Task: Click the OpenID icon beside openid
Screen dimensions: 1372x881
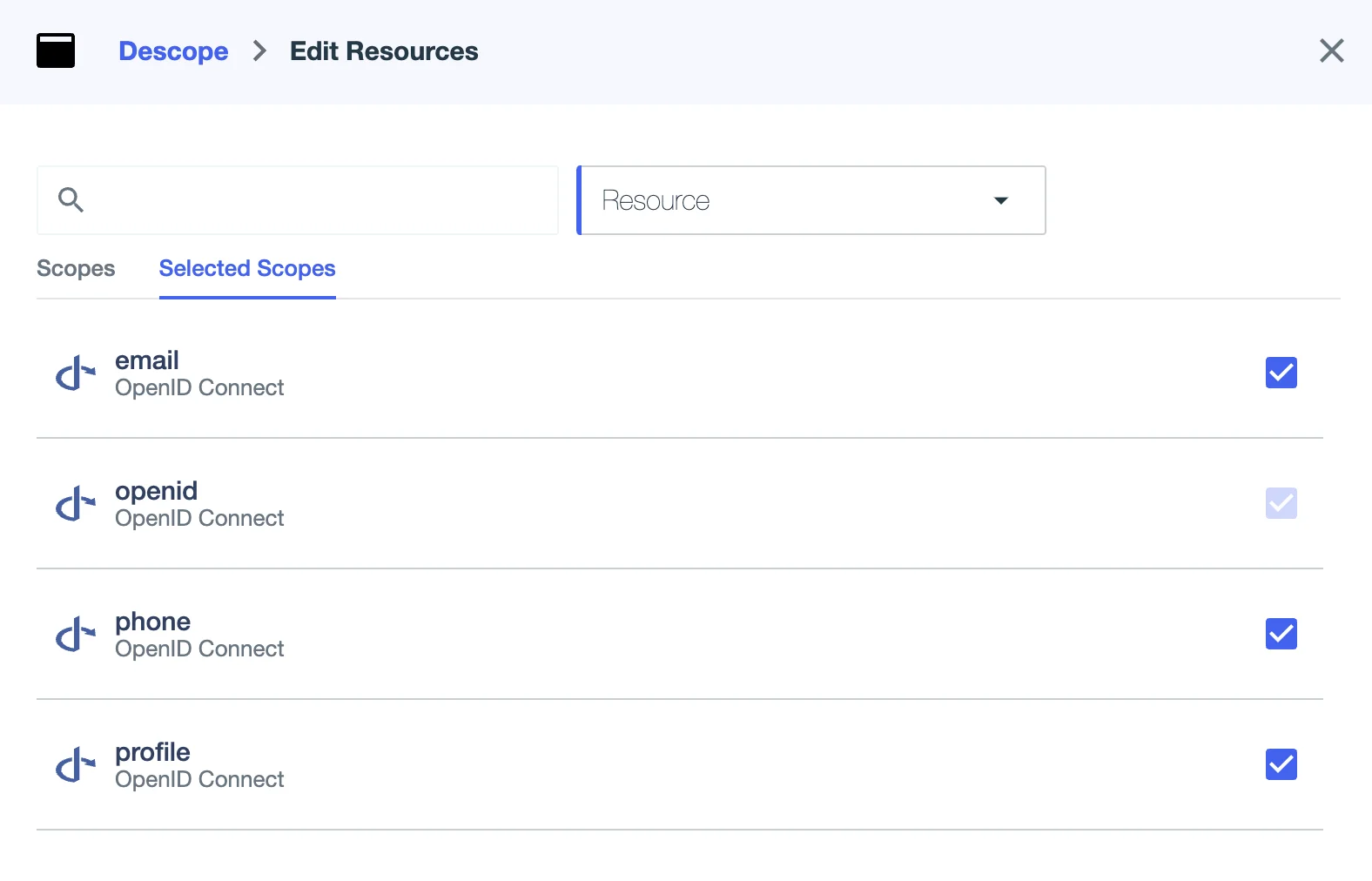Action: click(76, 504)
